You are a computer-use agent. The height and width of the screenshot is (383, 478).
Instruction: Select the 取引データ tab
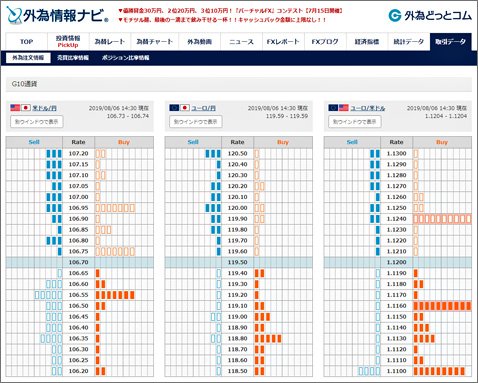pos(450,42)
